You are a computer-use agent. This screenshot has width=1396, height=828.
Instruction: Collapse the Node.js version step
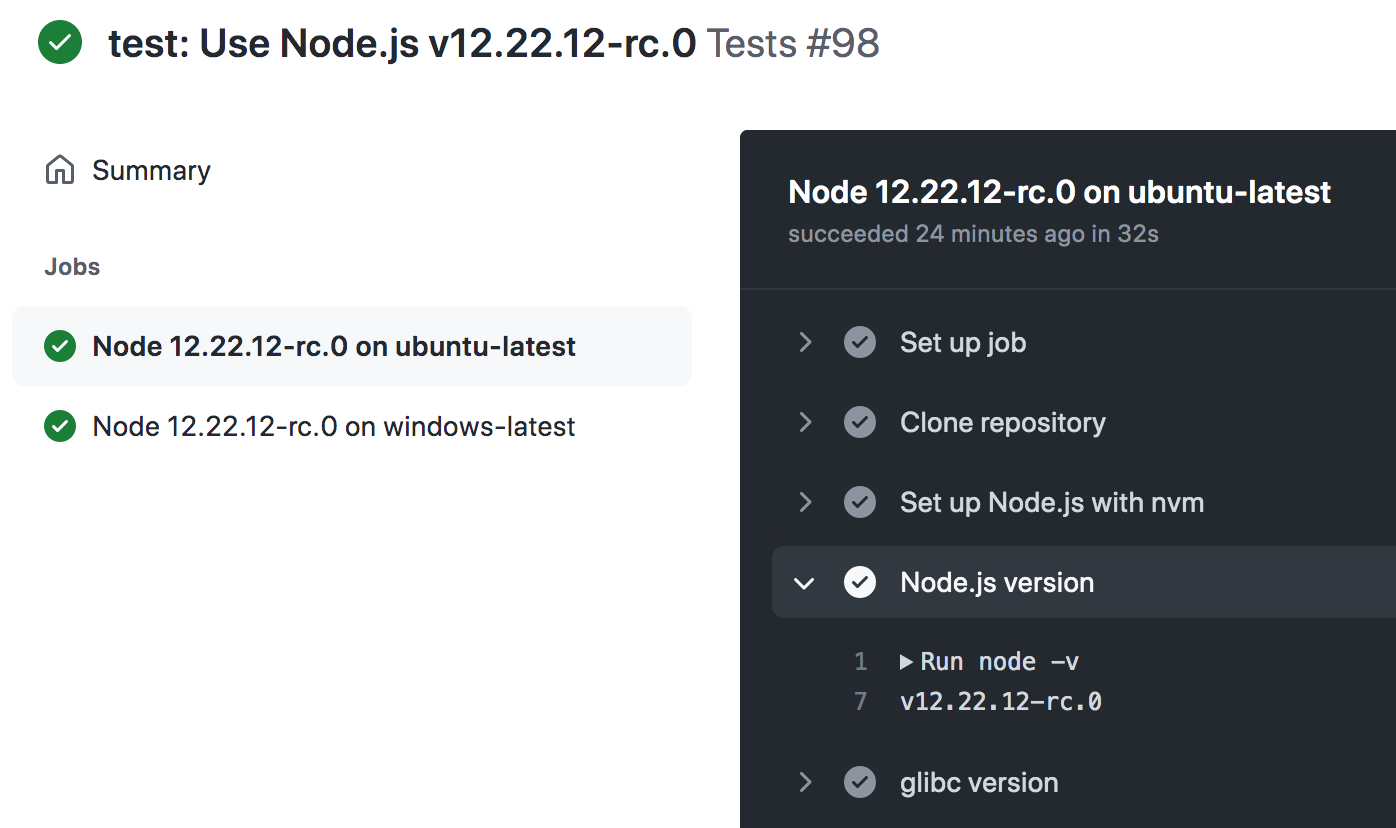point(805,582)
